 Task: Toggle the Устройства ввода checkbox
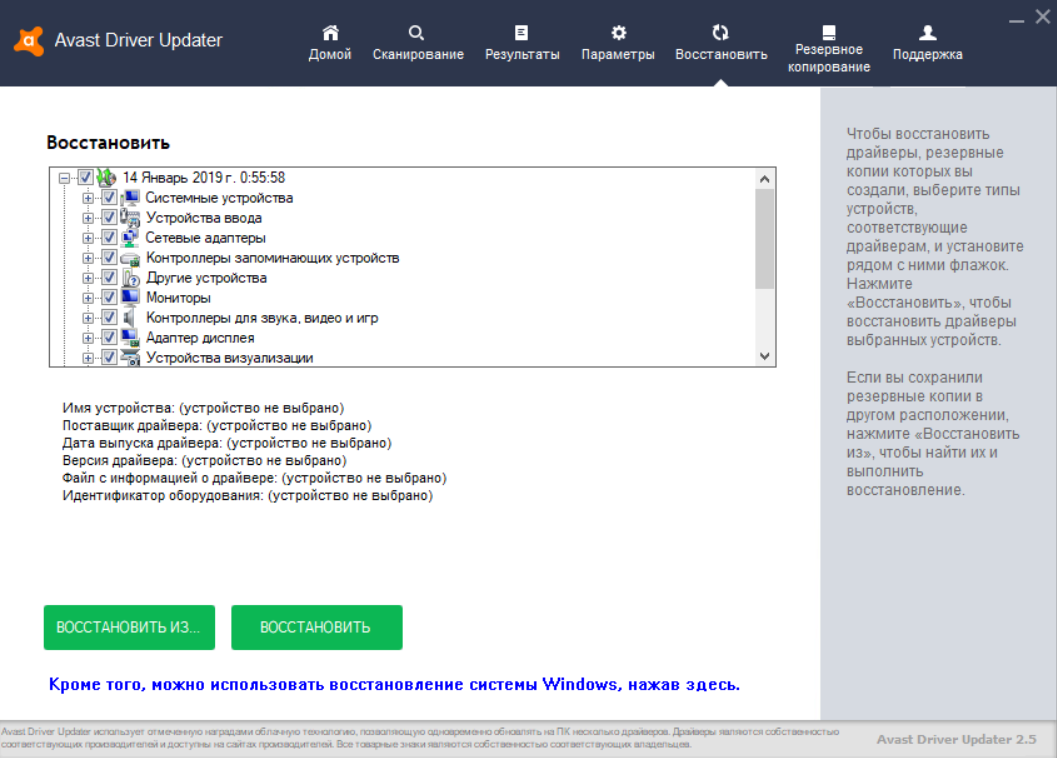click(109, 218)
